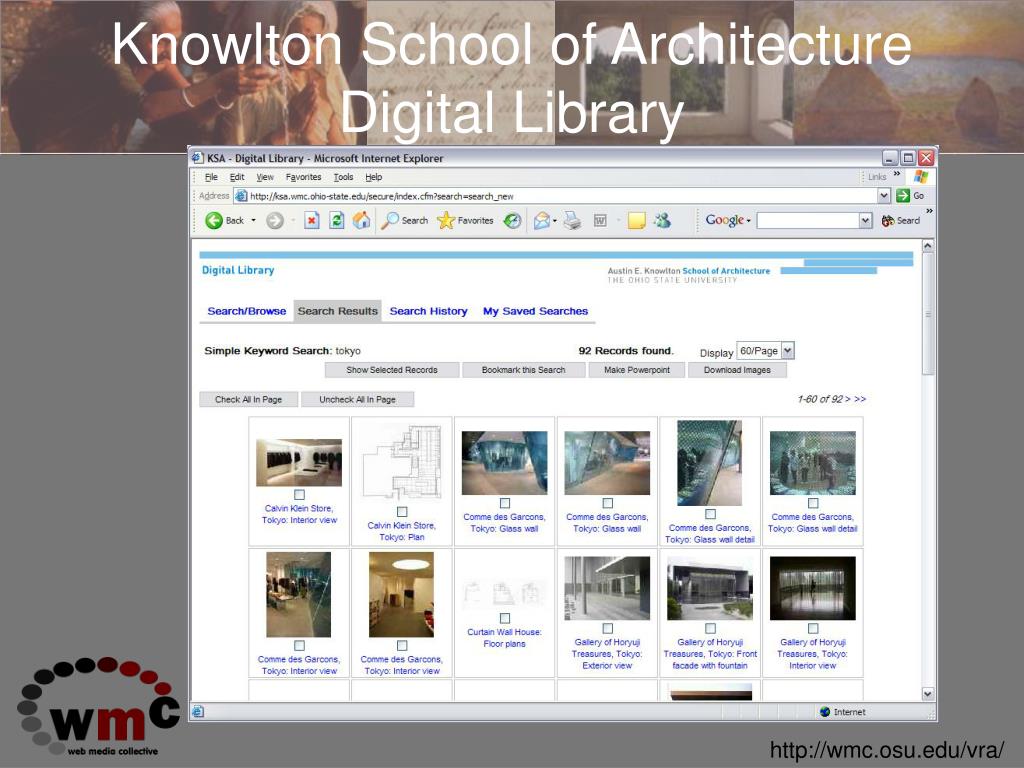Check the top-row rightmost Glass wall detail box

813,503
